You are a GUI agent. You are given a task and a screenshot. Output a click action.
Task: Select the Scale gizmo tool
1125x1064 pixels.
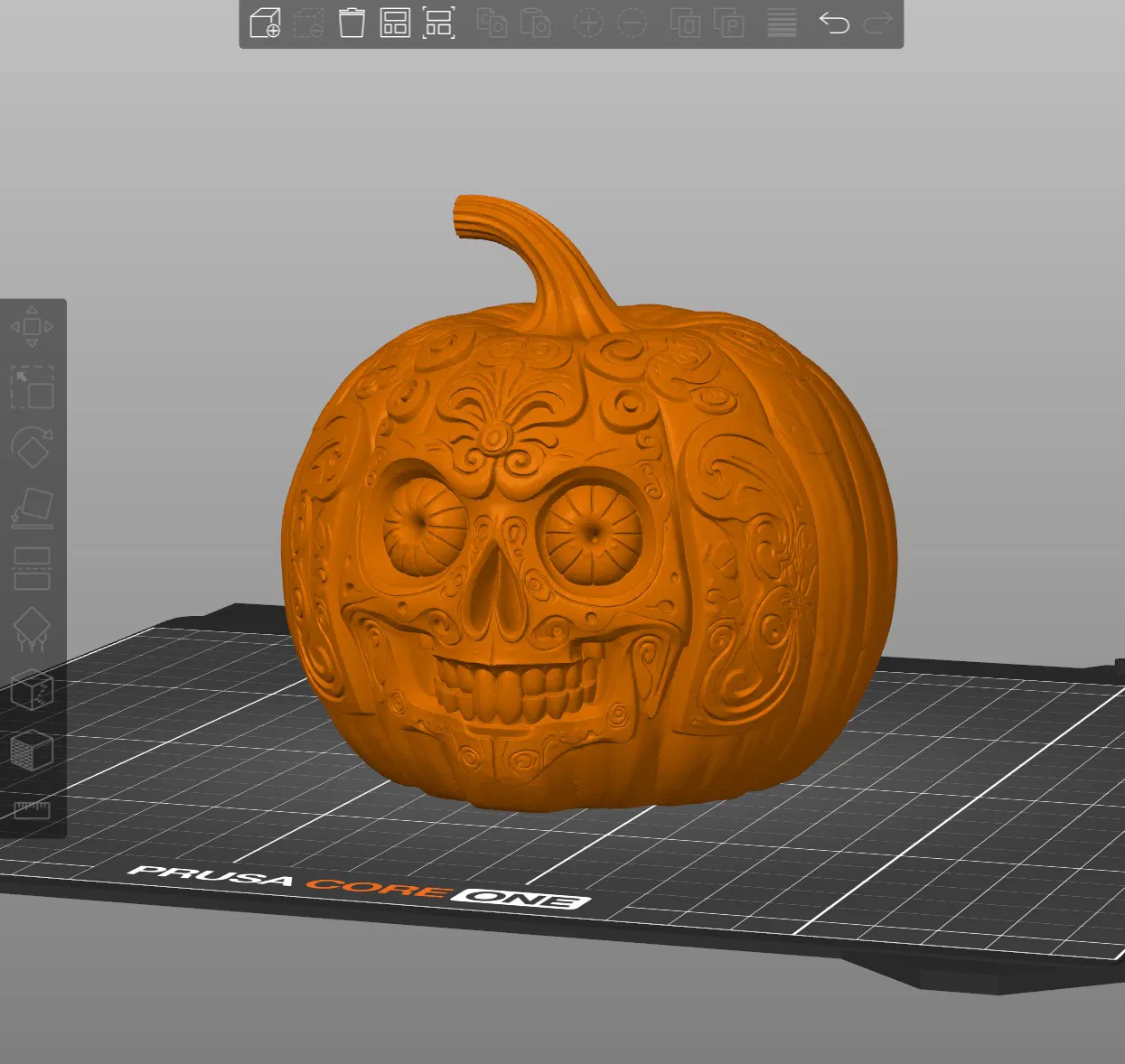click(x=32, y=387)
